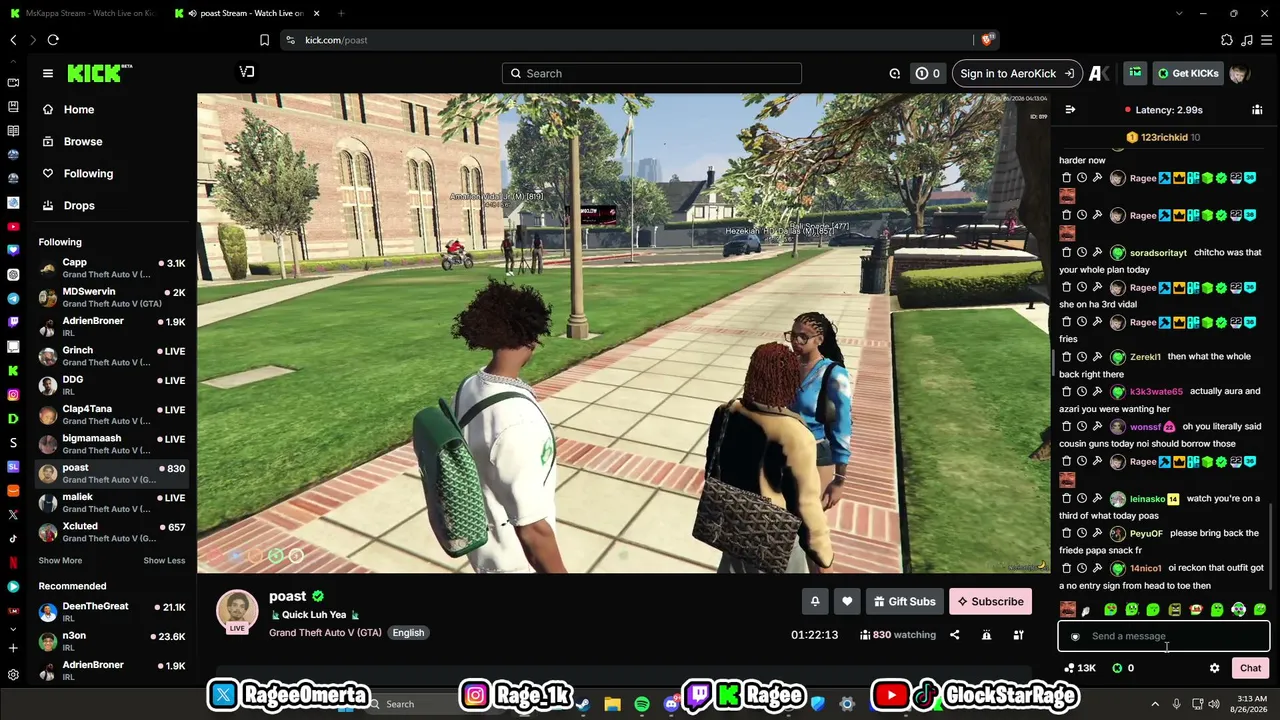Open the Grand Theft Auto V category link
Screen dimensions: 1280x720
pos(325,633)
